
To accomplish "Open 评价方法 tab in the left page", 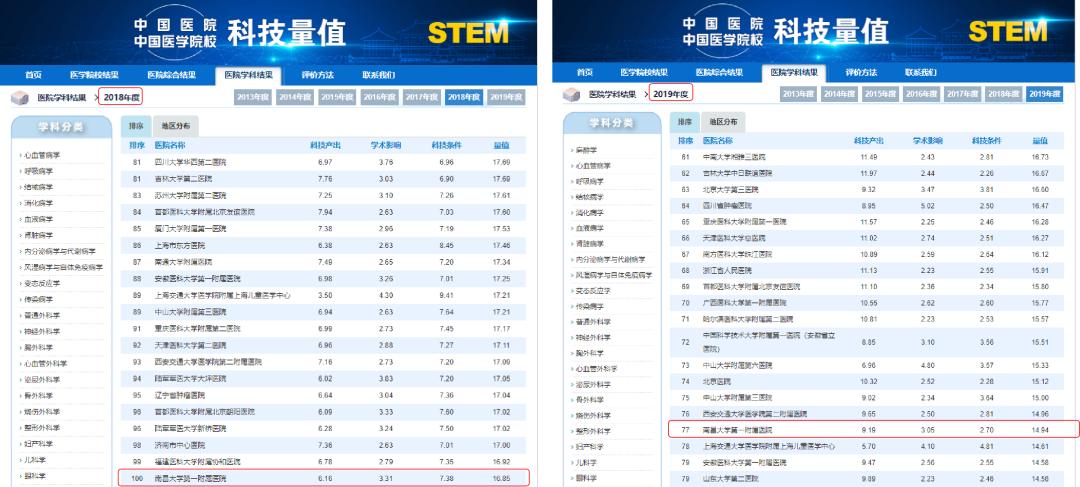I will 318,75.
